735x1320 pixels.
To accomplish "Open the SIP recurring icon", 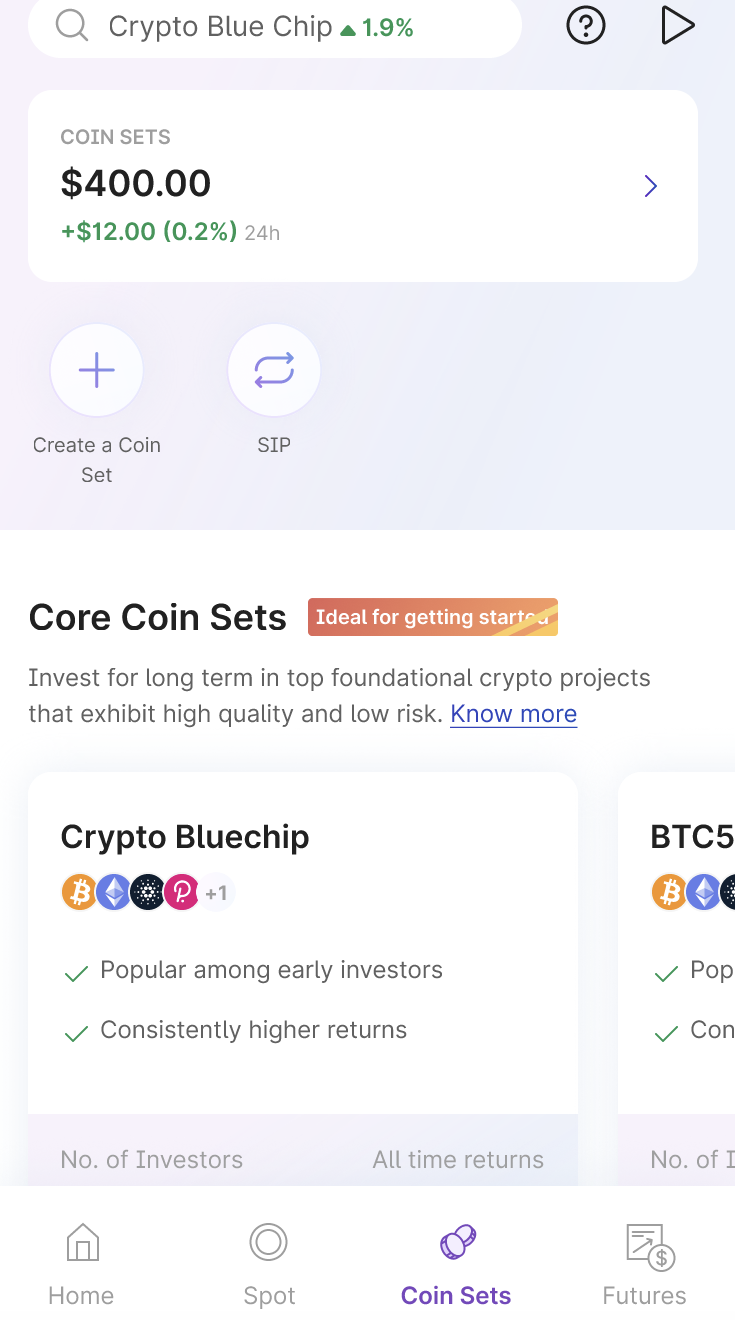I will pos(274,370).
